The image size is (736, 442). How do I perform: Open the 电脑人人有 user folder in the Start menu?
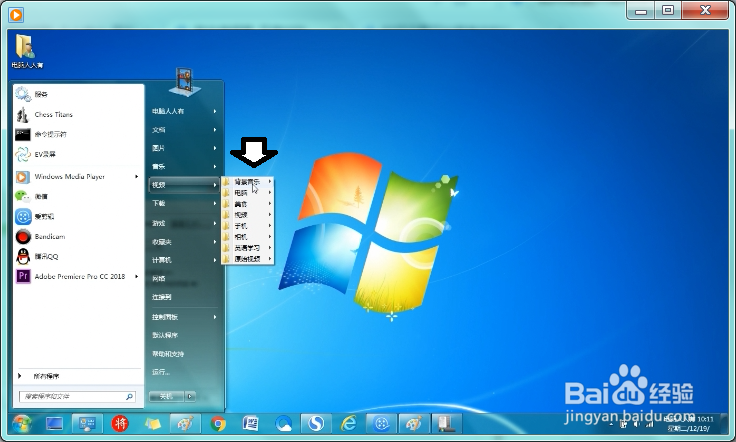coord(184,111)
